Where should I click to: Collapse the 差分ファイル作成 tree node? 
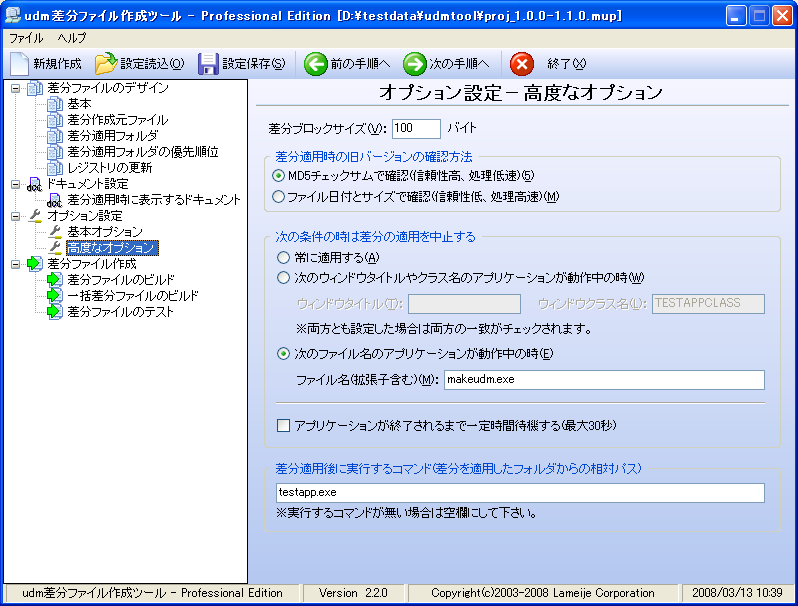tap(15, 264)
